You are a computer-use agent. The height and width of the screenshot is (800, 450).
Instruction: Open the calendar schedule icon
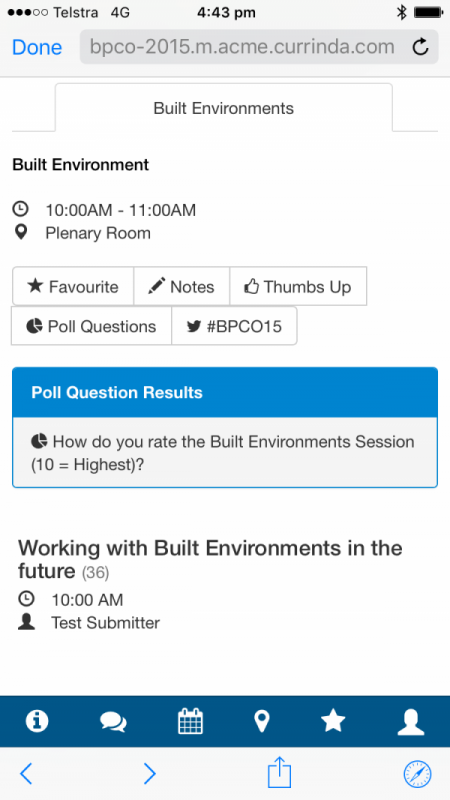pos(190,721)
